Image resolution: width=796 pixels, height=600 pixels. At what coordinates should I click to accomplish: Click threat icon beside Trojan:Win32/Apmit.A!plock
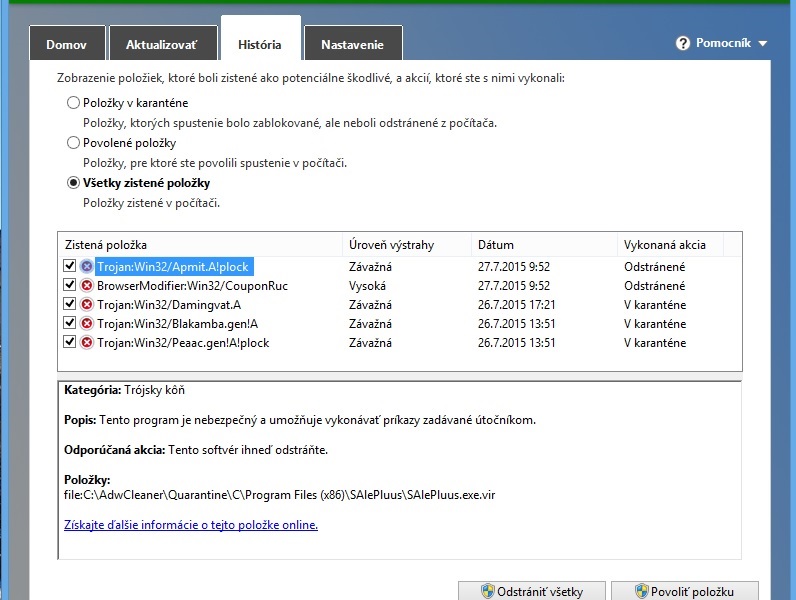coord(86,267)
